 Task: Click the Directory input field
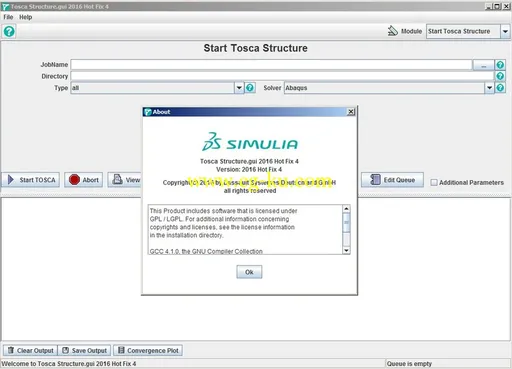[x=282, y=76]
